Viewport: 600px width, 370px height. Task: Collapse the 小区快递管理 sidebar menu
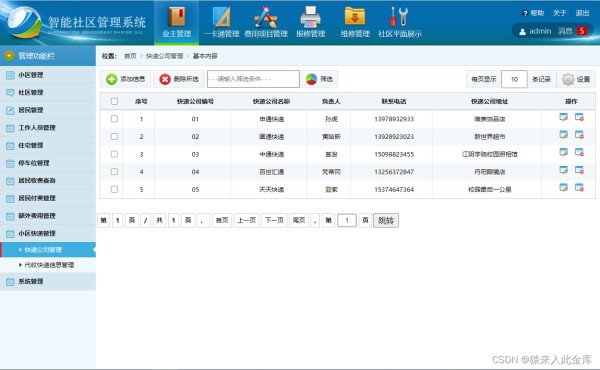point(48,233)
